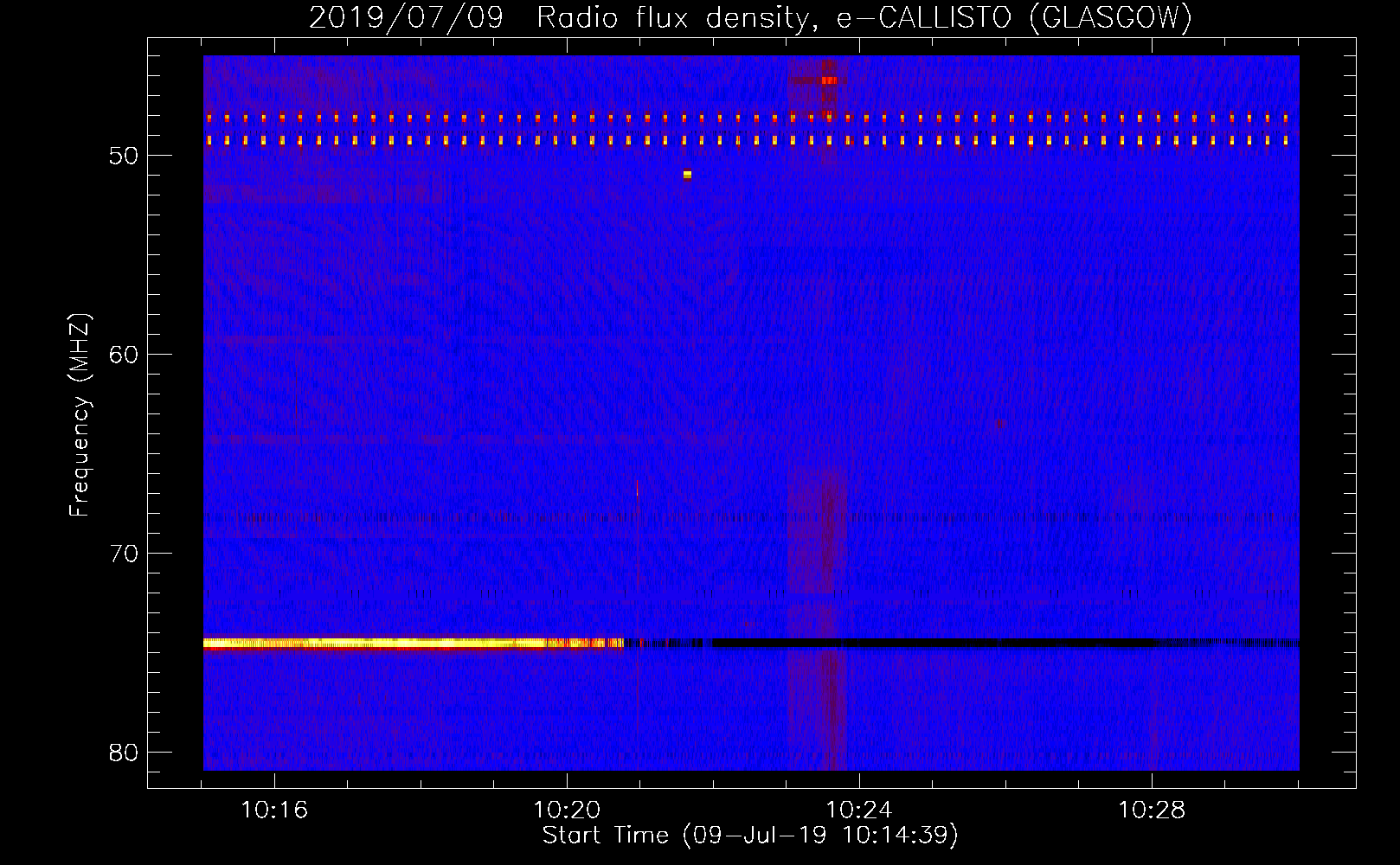This screenshot has height=865, width=1400.
Task: Click the 10:20 time tick label
Action: pos(567,811)
